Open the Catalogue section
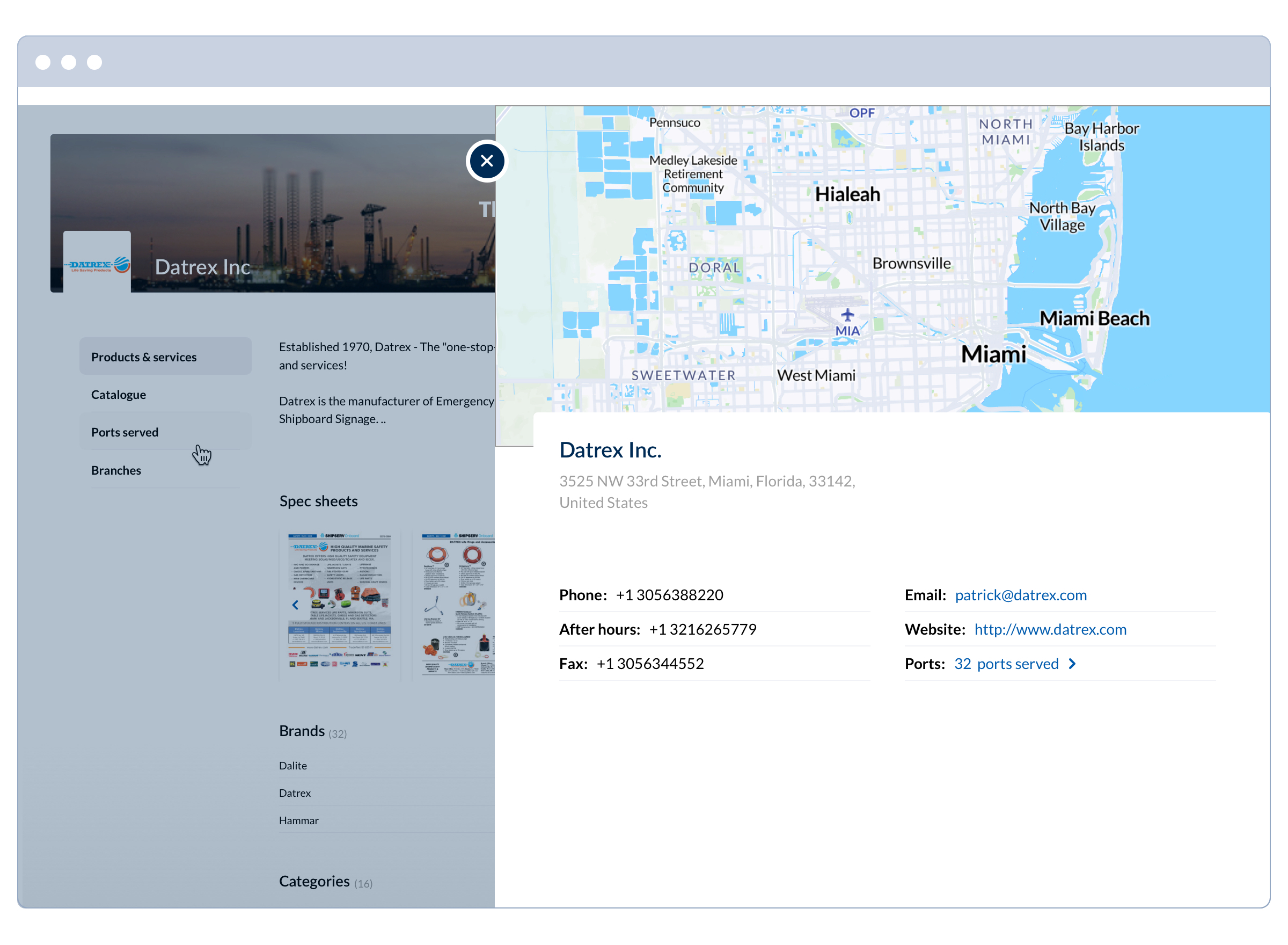This screenshot has width=1288, height=945. pyautogui.click(x=119, y=394)
